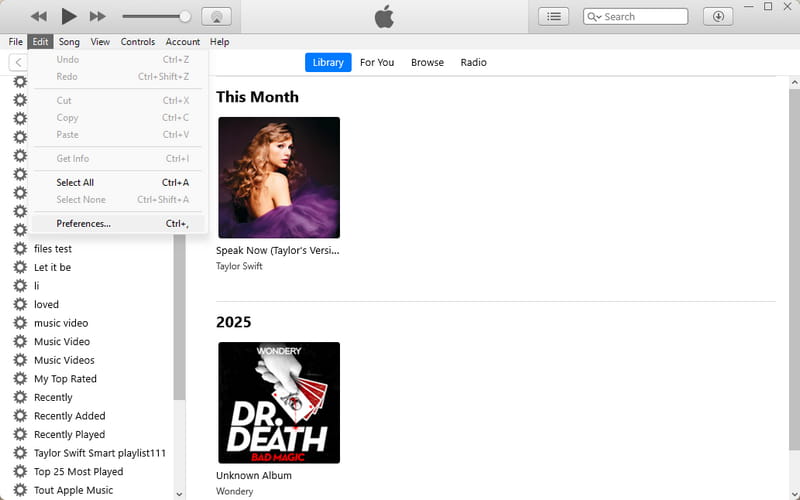Choose Select All in Edit menu
The image size is (800, 500).
pos(118,182)
